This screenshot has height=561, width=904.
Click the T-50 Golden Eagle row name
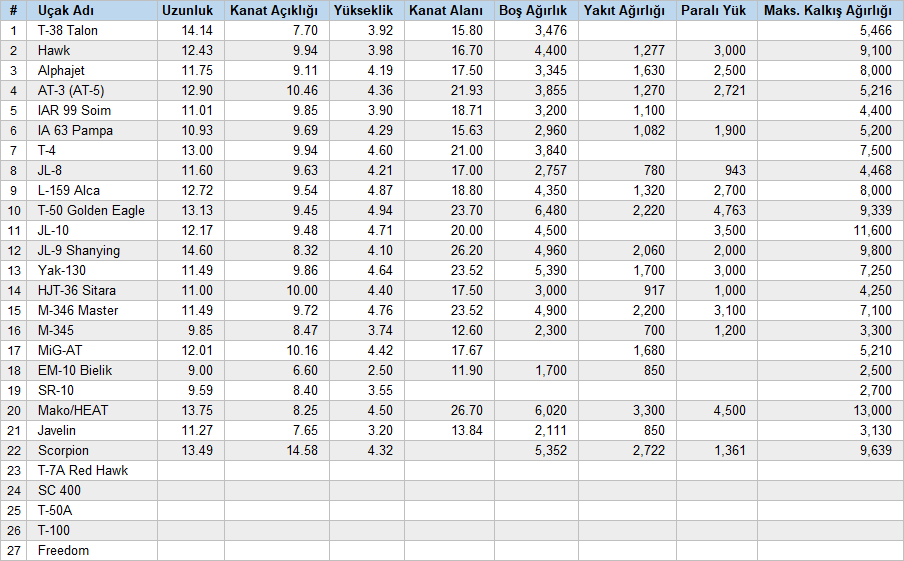click(x=92, y=210)
